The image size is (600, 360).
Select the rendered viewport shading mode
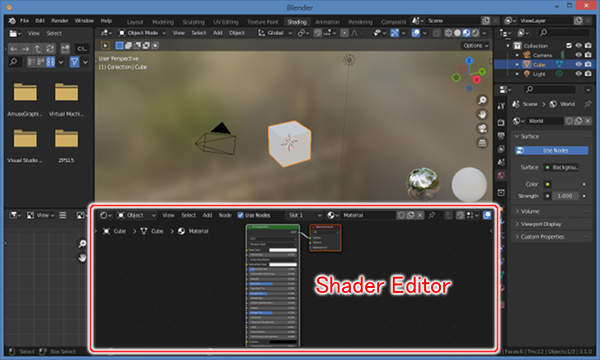(475, 33)
